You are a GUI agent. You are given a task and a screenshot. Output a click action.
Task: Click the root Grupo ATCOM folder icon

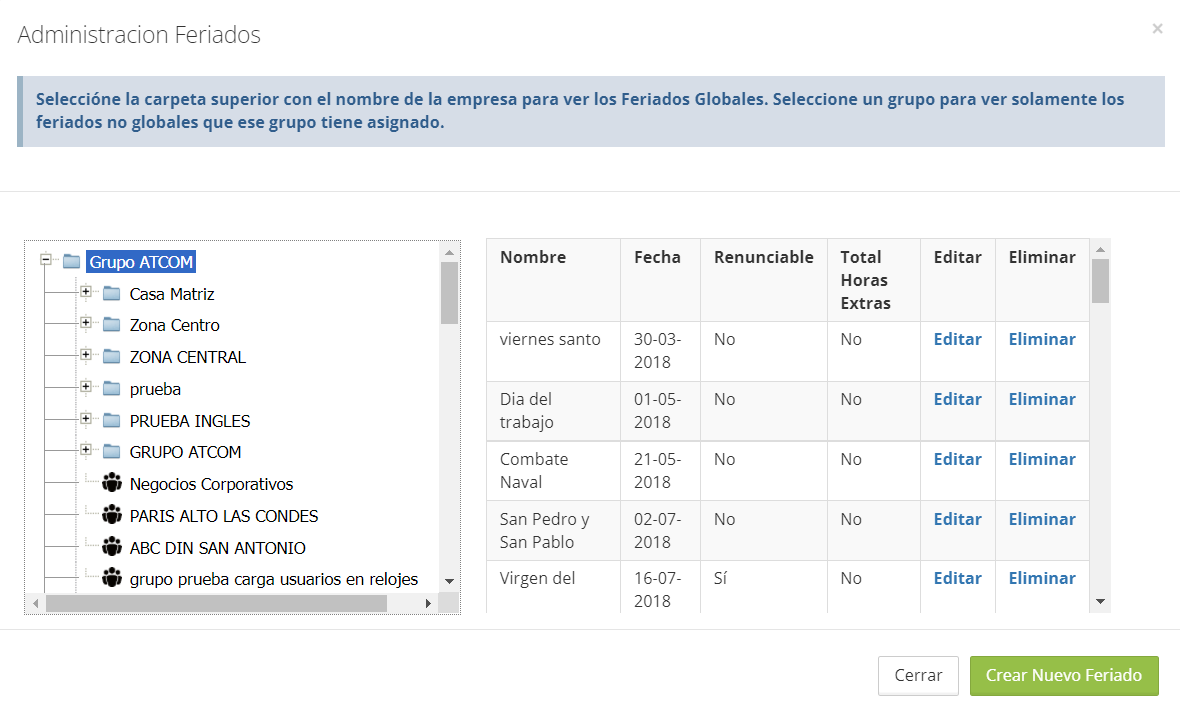pyautogui.click(x=71, y=262)
